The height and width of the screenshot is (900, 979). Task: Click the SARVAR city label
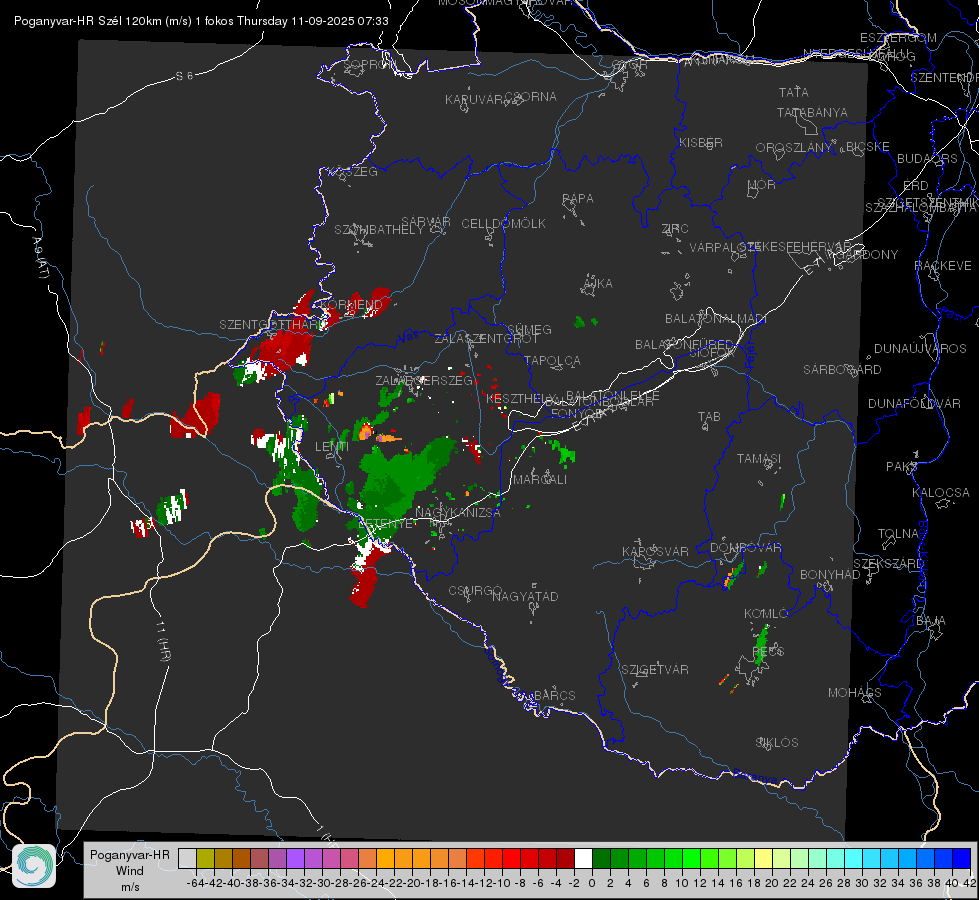coord(426,222)
